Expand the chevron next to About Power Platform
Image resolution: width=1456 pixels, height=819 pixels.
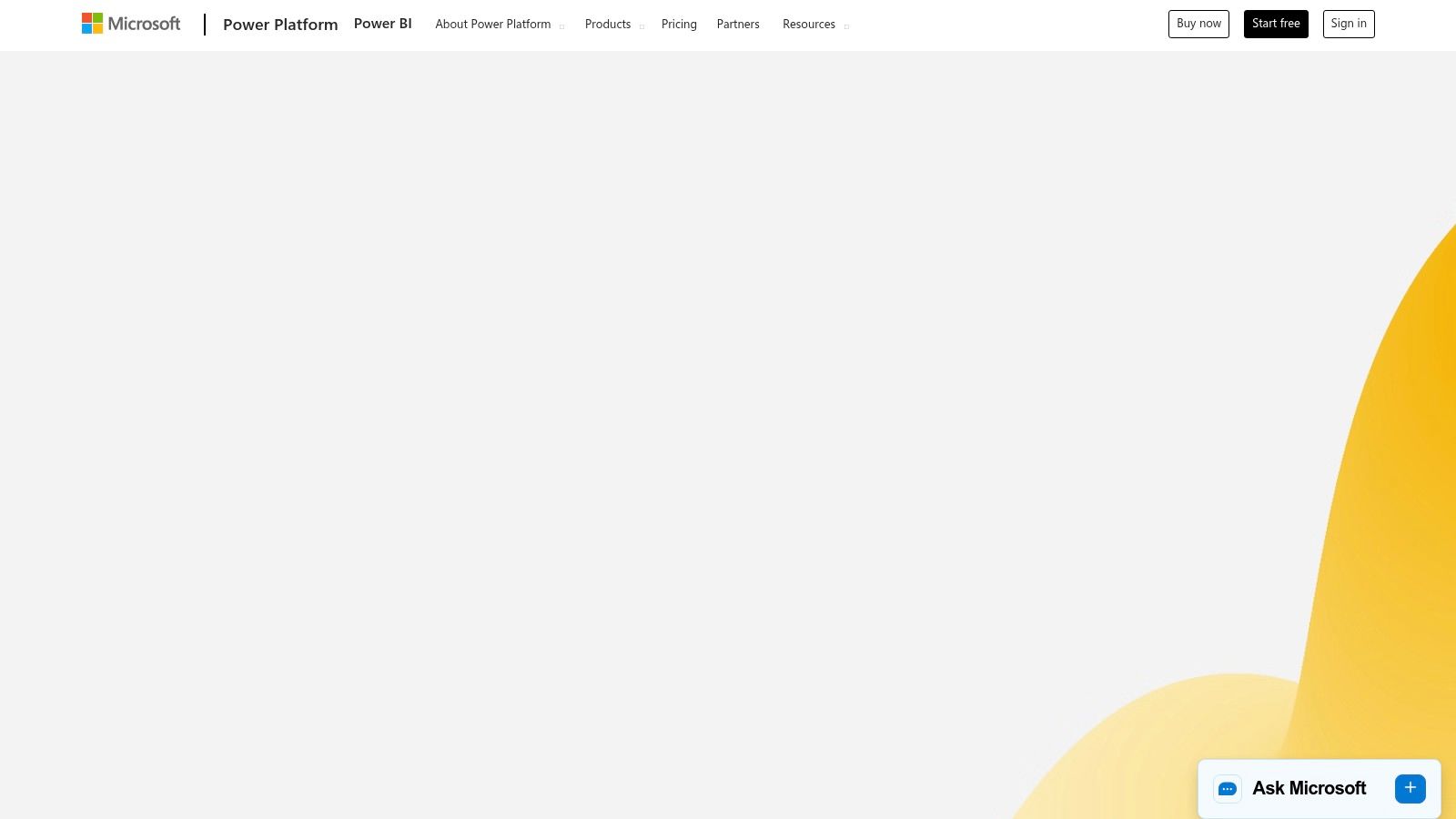[x=561, y=26]
